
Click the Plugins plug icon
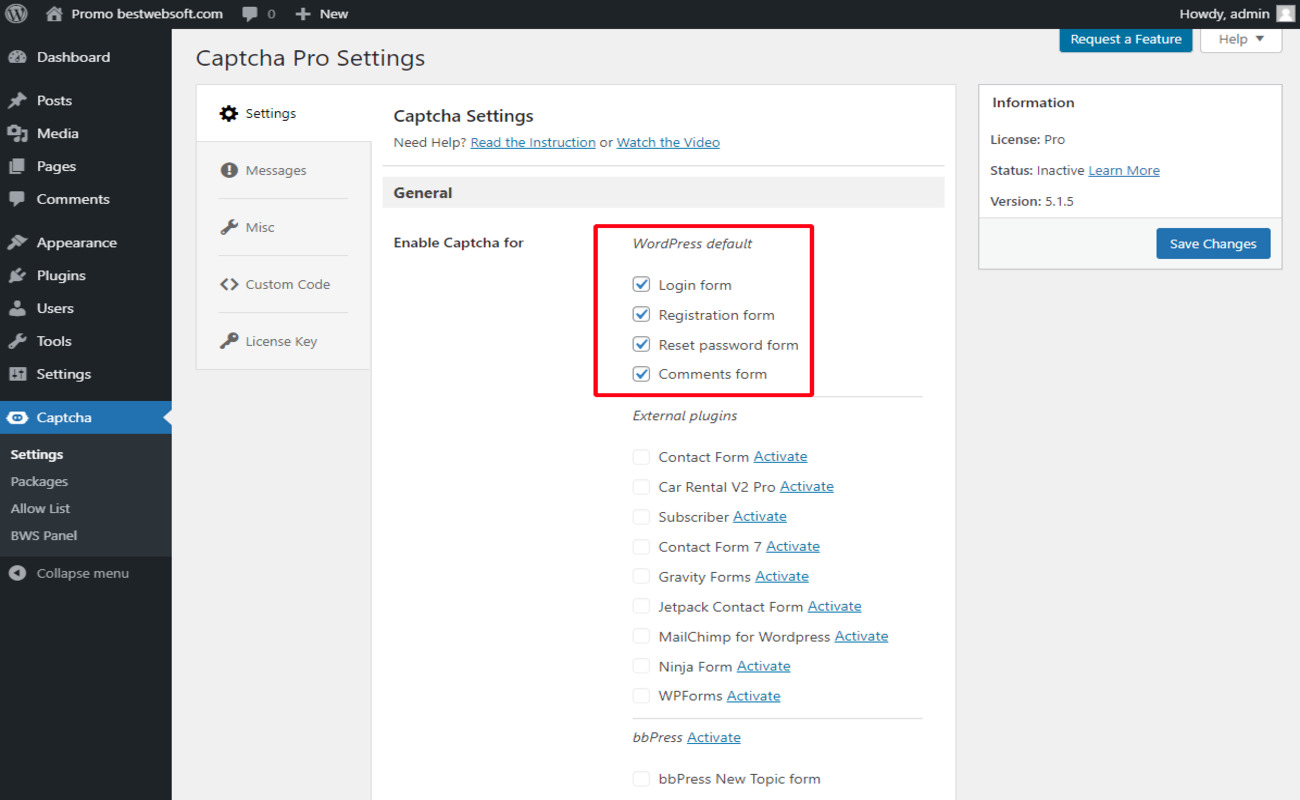point(17,275)
